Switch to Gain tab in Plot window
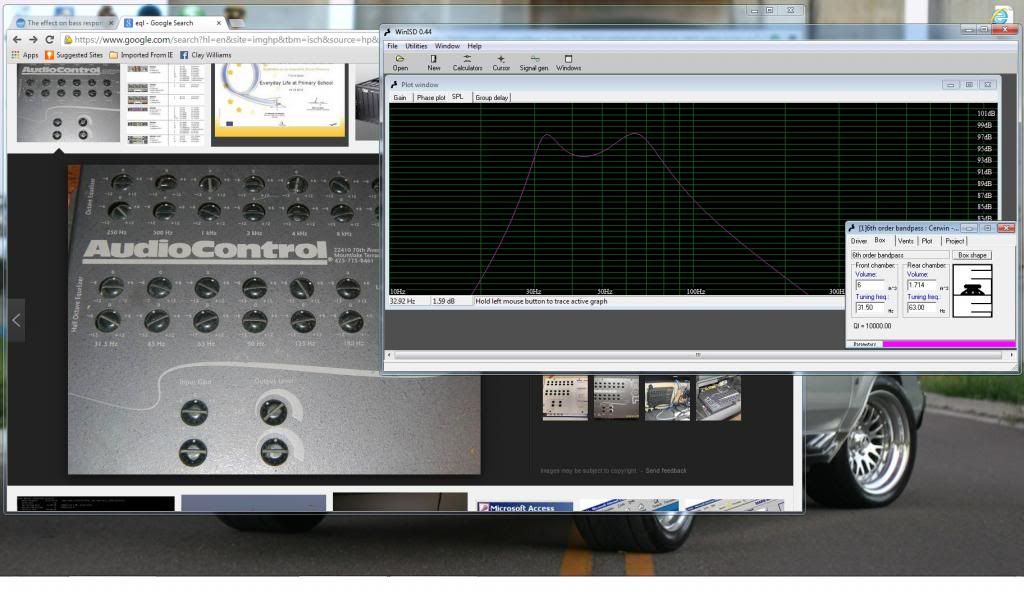The height and width of the screenshot is (596, 1024). [400, 98]
